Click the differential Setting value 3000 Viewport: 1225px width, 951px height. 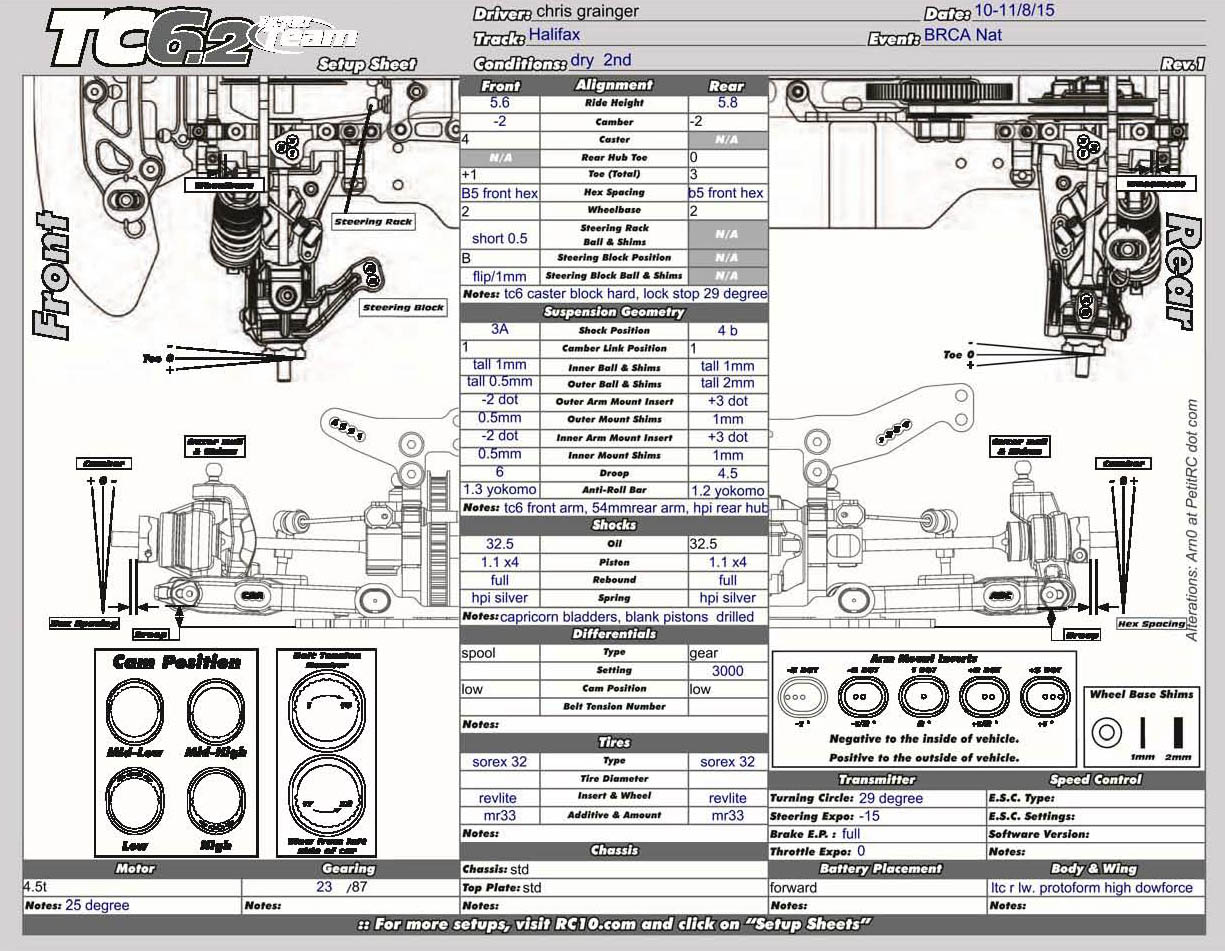click(728, 671)
